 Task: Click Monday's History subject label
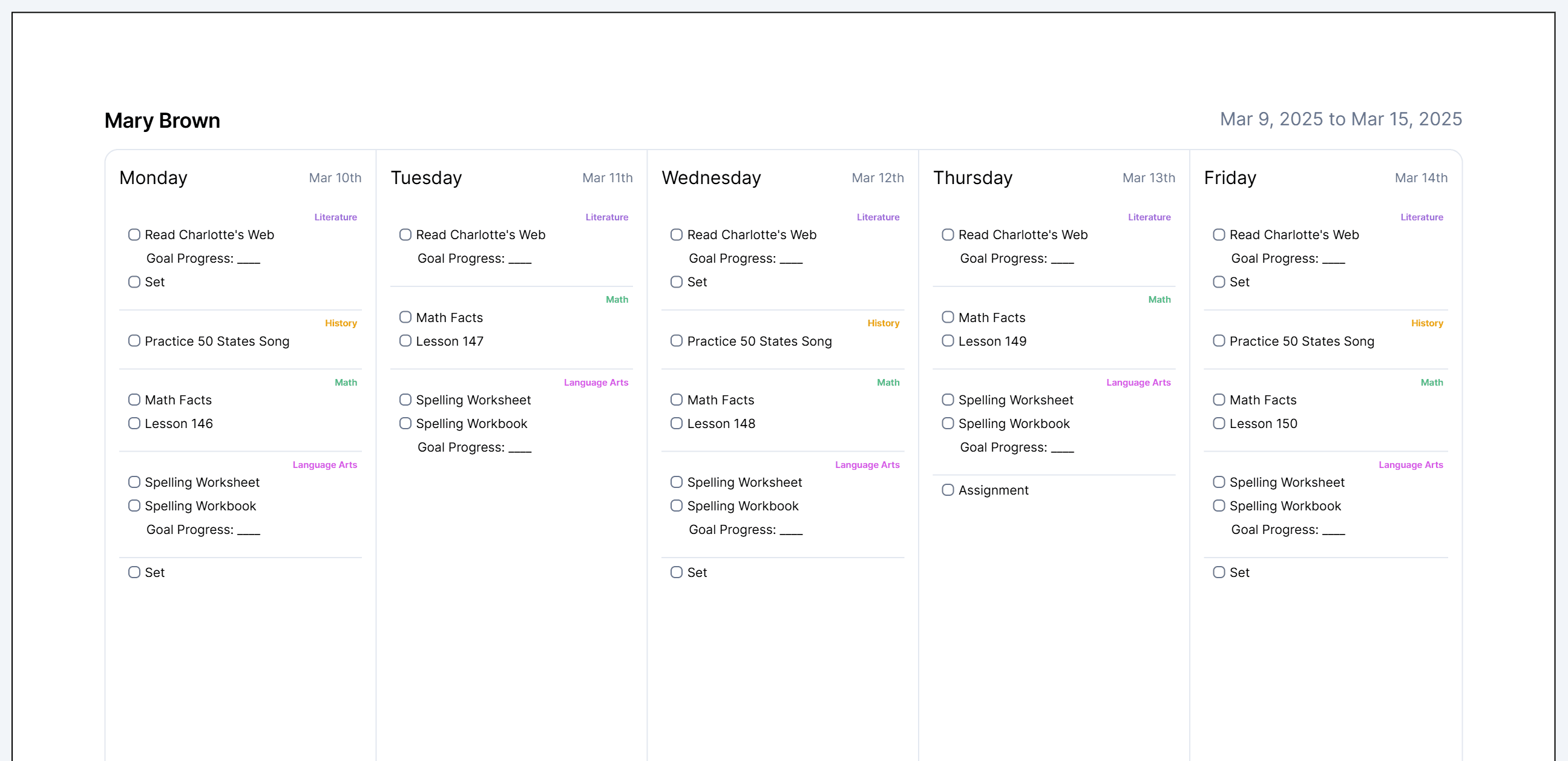click(340, 323)
